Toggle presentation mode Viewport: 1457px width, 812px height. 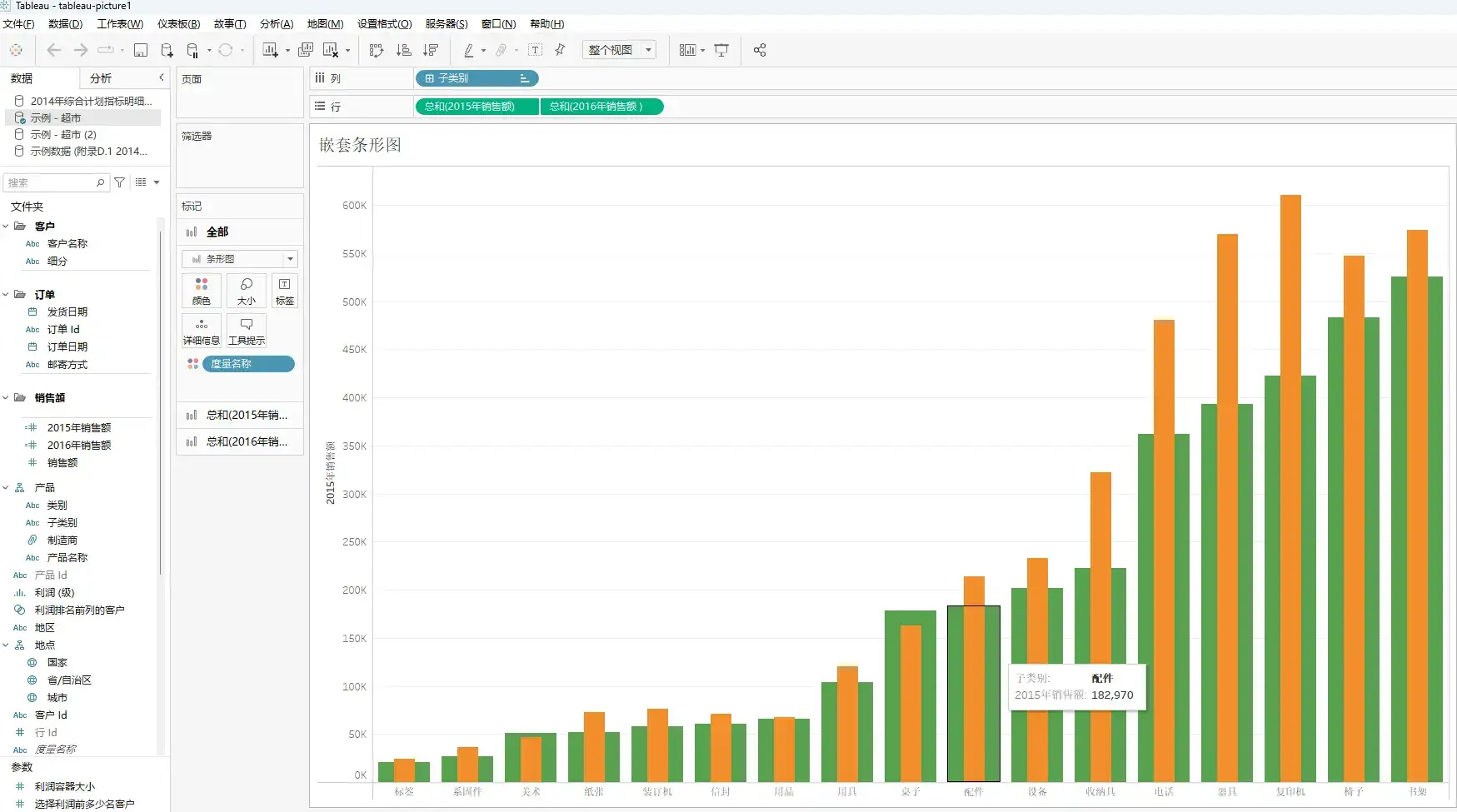(x=721, y=51)
